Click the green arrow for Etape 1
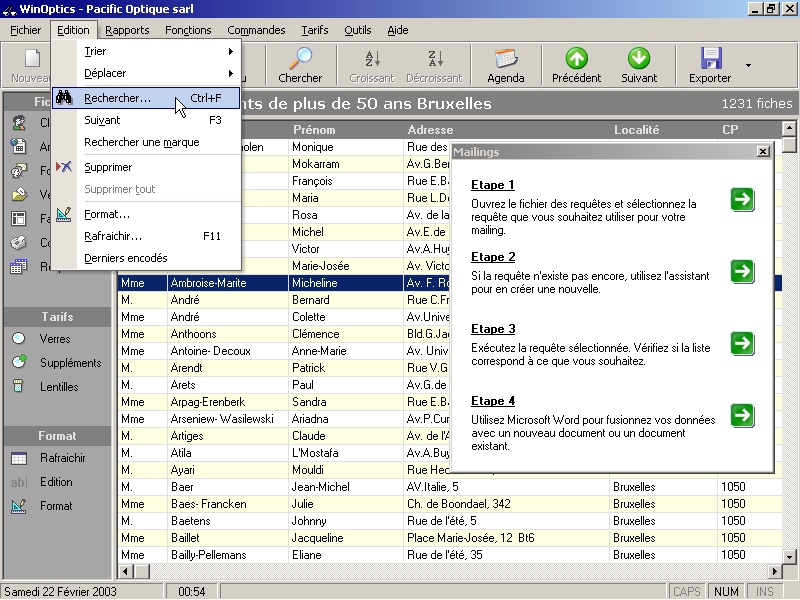This screenshot has height=600, width=800. click(x=742, y=199)
